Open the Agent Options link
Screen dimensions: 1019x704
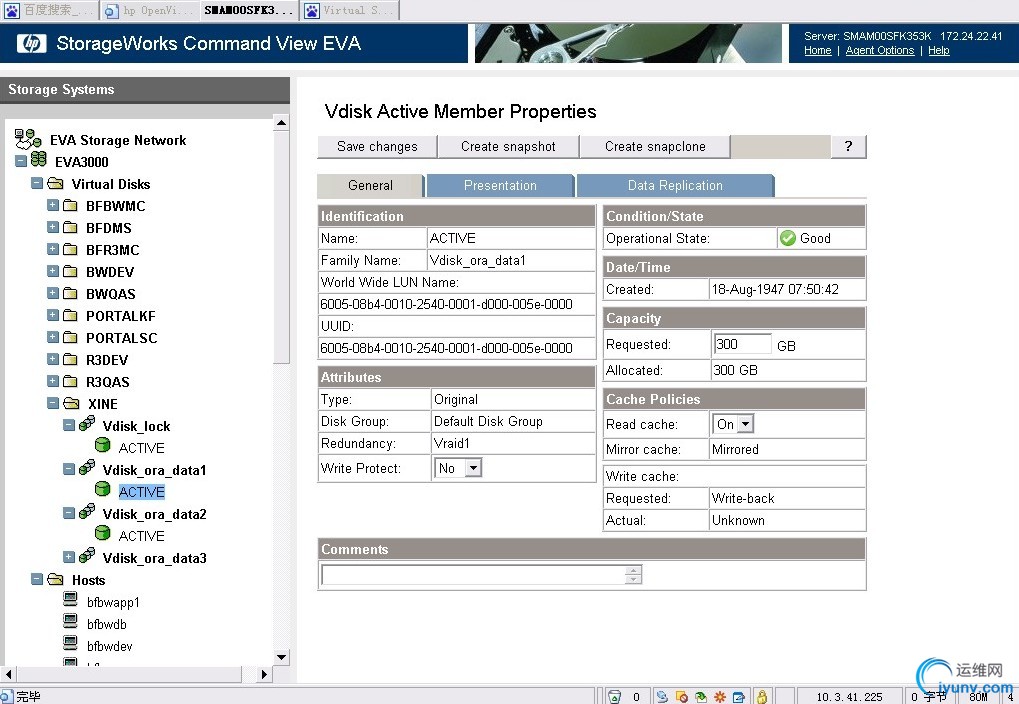880,51
